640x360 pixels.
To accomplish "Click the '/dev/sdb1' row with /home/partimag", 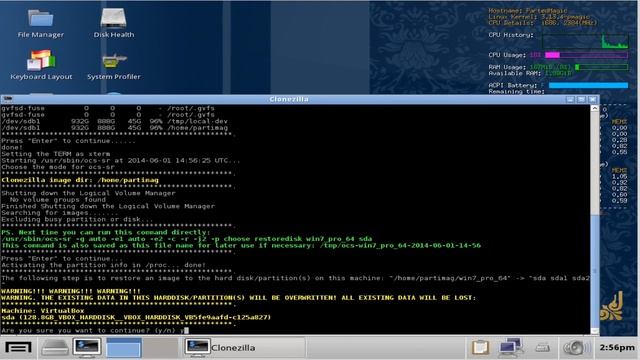I will point(114,128).
